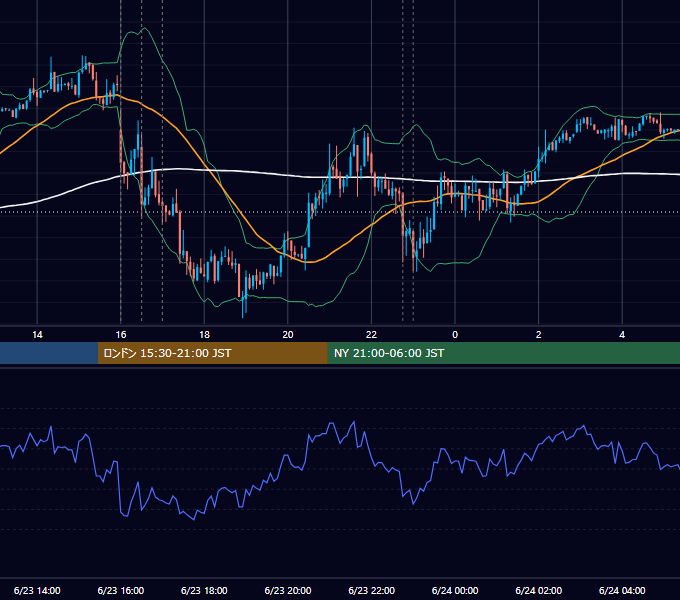
Task: Click hour label 0 on price chart axis
Action: [x=455, y=335]
